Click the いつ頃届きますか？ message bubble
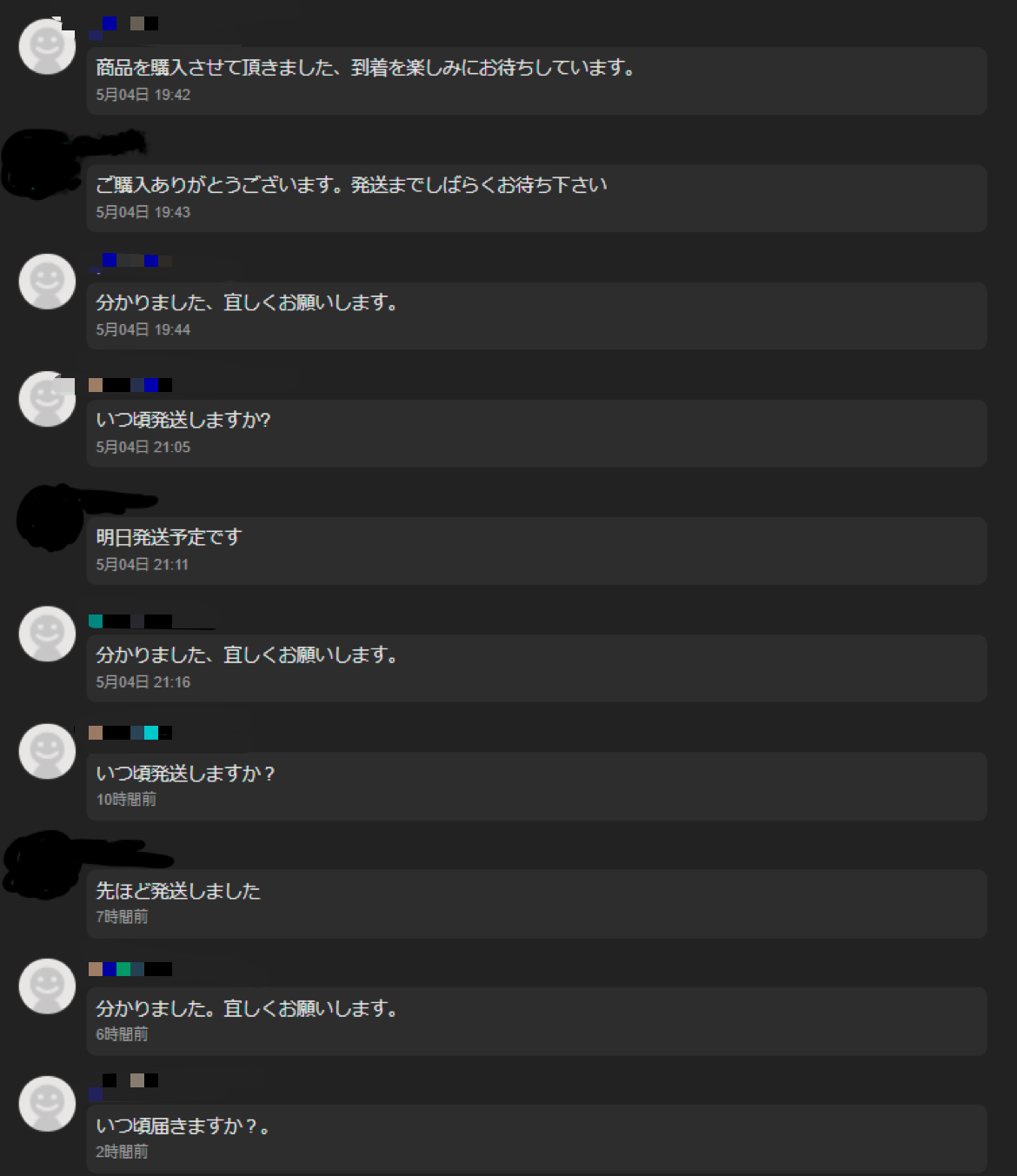 536,1139
